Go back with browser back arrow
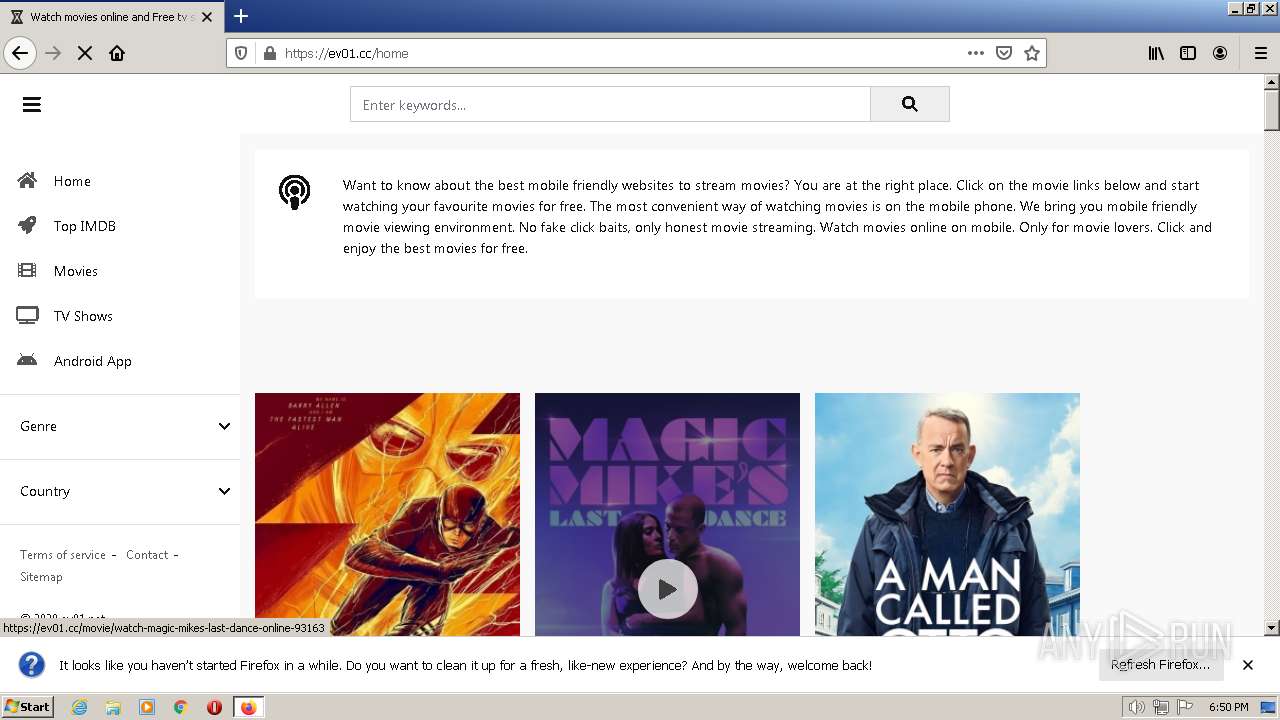The height and width of the screenshot is (720, 1280). coord(20,53)
